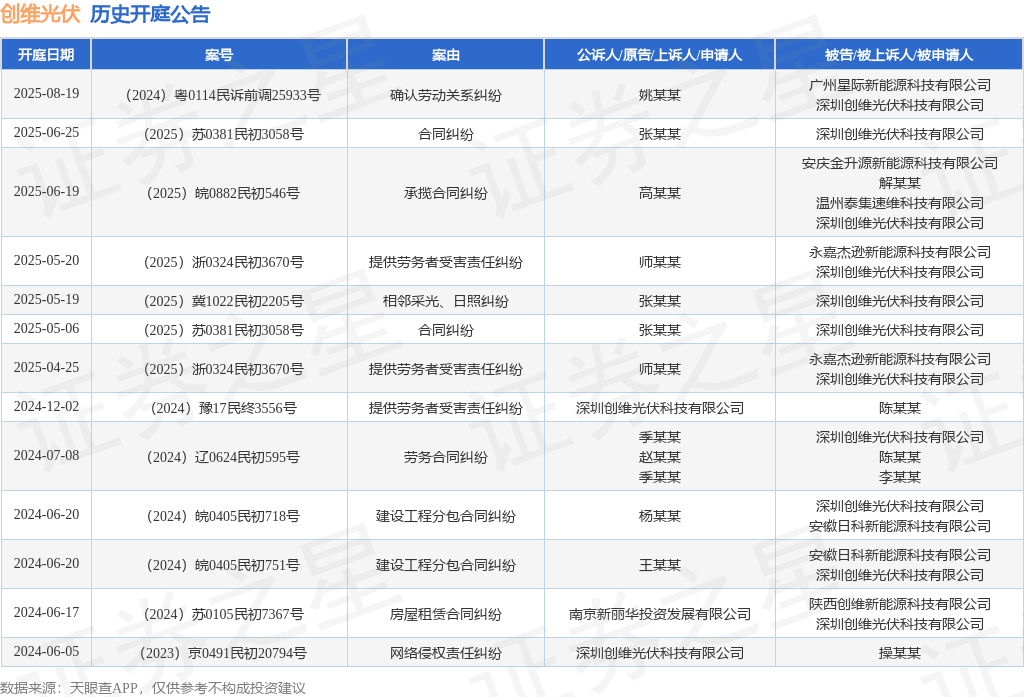Screen dimensions: 1024x697
Task: Click the date 2024-06-17
Action: pyautogui.click(x=46, y=613)
